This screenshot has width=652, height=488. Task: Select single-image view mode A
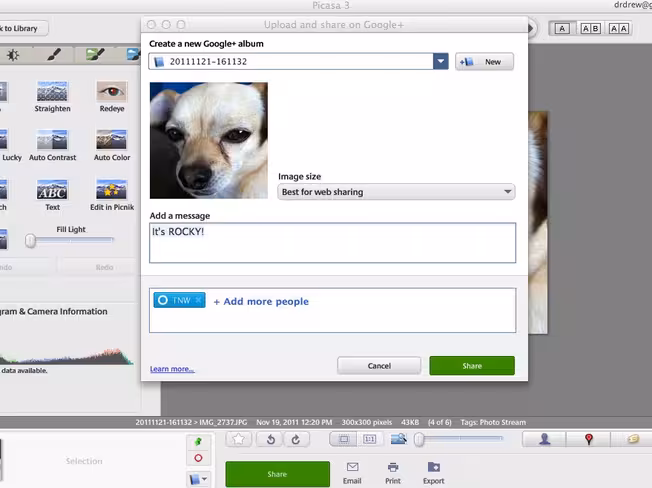point(562,28)
